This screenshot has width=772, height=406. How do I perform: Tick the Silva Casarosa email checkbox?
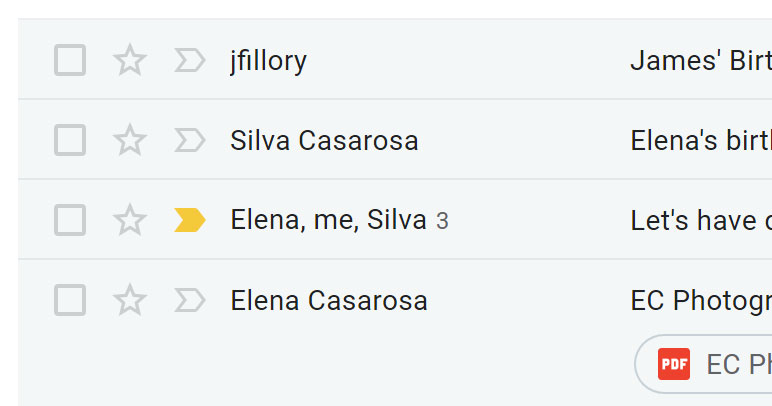pyautogui.click(x=70, y=141)
